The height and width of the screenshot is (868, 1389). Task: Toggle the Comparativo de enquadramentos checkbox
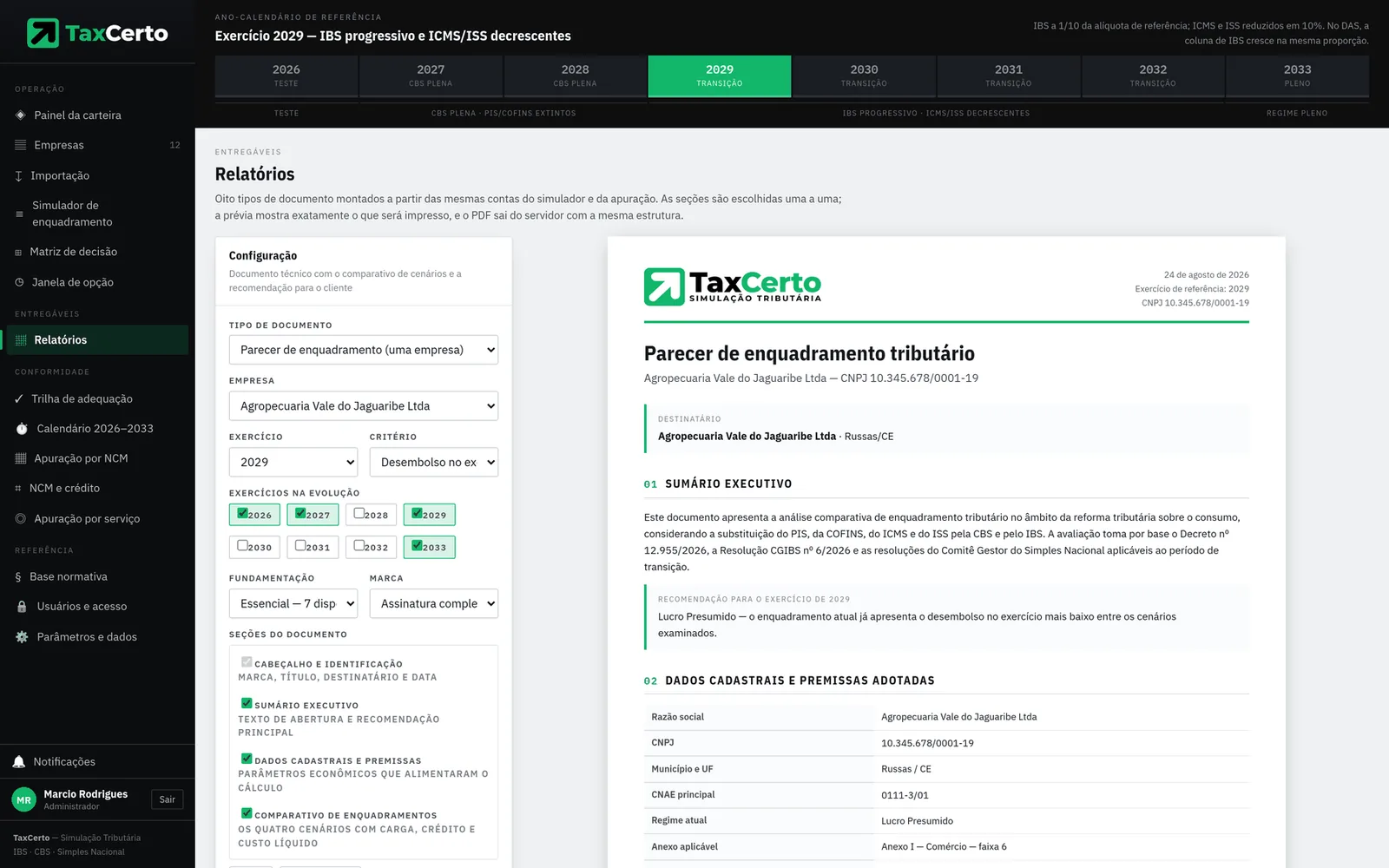tap(247, 813)
